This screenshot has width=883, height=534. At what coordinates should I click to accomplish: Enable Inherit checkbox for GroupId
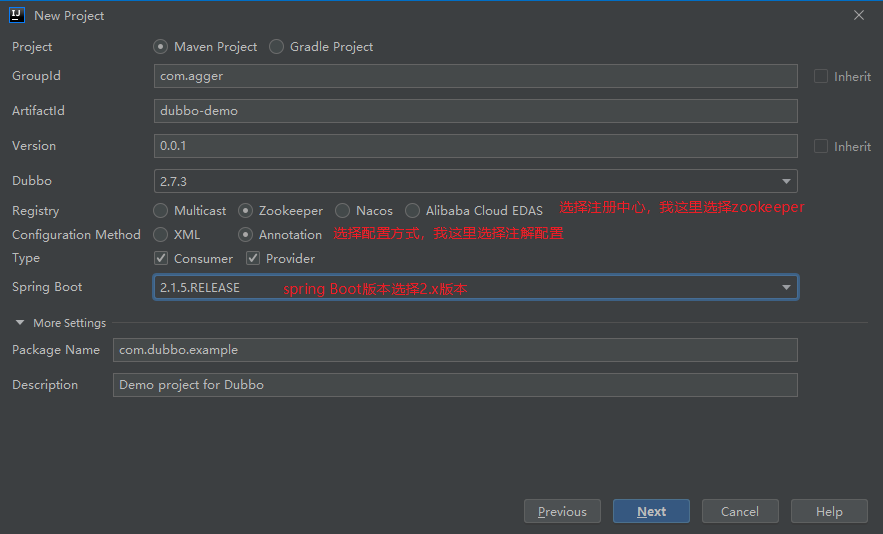821,76
